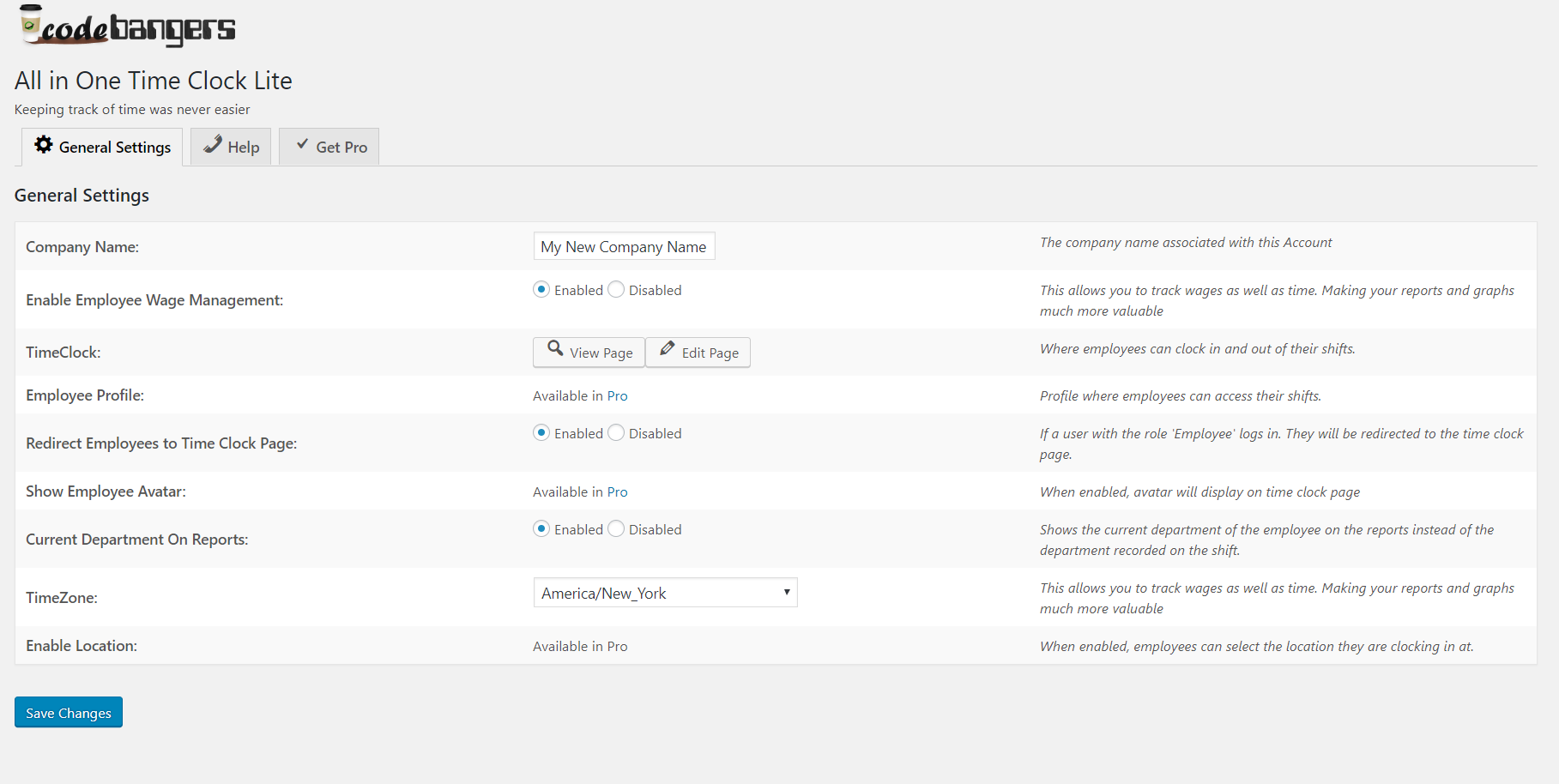
Task: Enable Employee Wage Management
Action: pyautogui.click(x=541, y=289)
